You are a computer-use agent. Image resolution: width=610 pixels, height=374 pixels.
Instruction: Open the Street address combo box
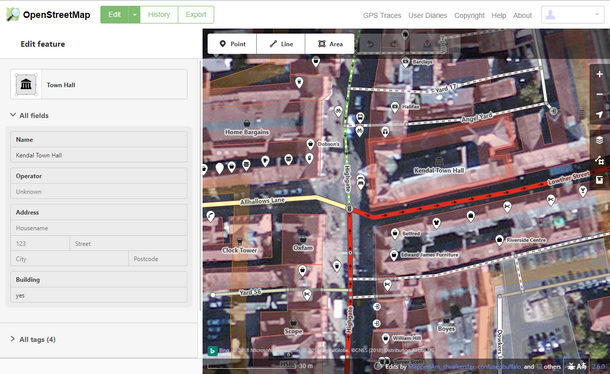coord(128,244)
